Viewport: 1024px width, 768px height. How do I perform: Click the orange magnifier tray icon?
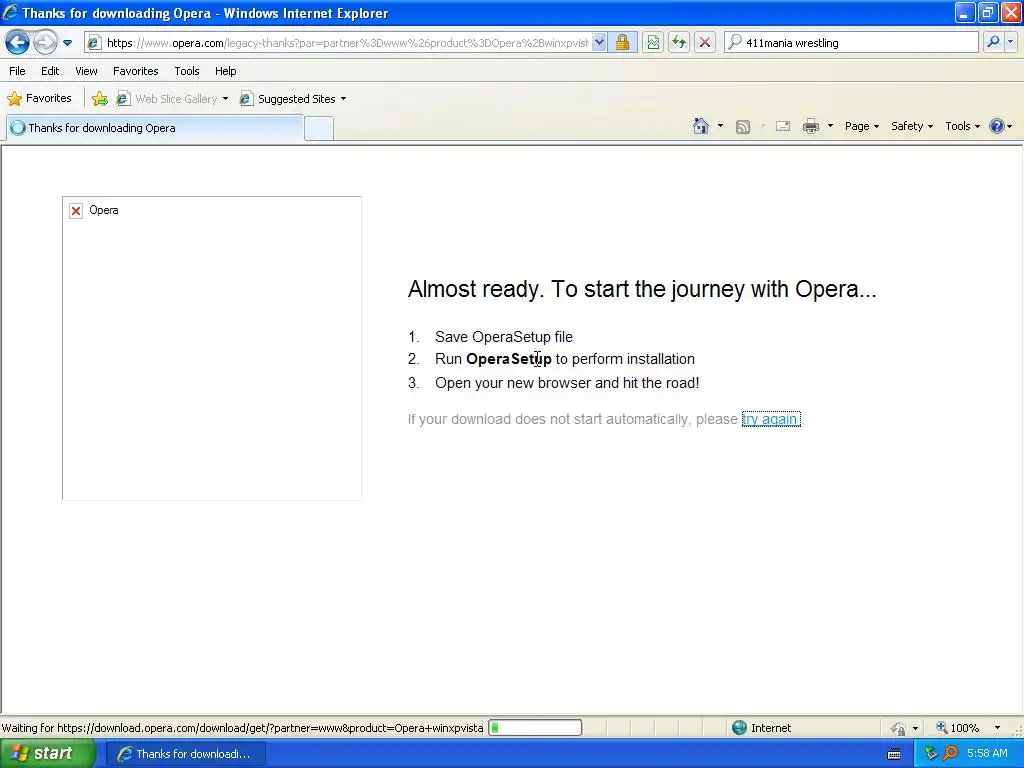(x=950, y=754)
